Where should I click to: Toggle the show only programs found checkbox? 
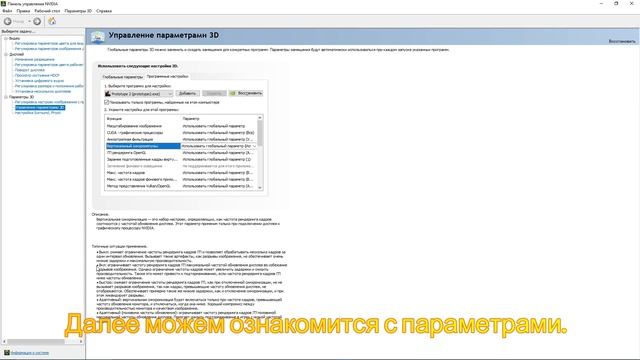(x=107, y=102)
